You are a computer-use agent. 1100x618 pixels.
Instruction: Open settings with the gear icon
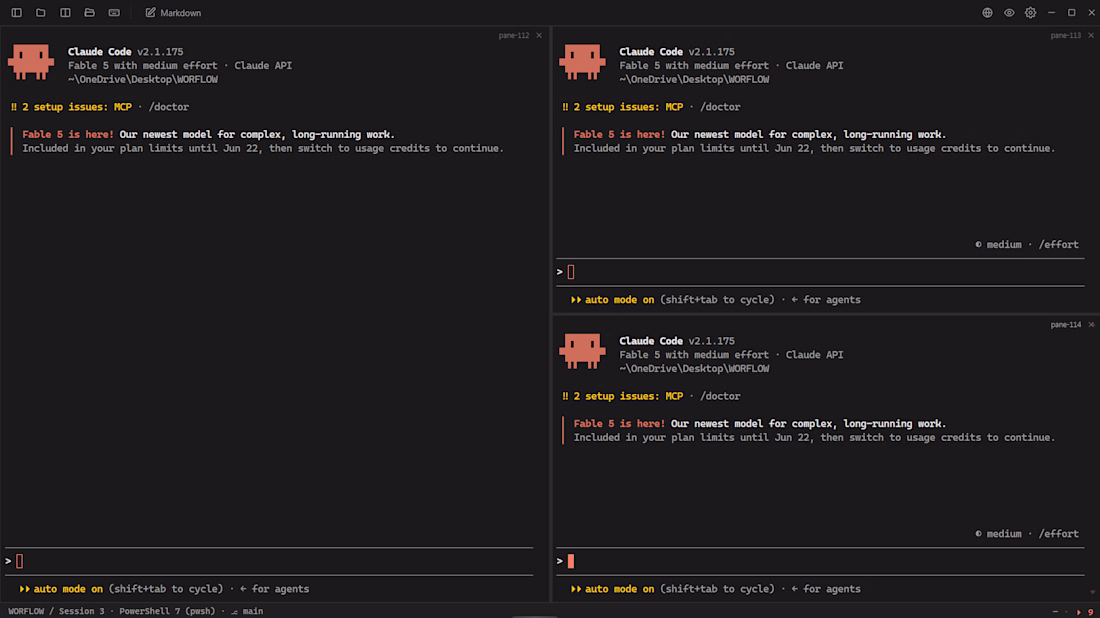coord(1031,13)
